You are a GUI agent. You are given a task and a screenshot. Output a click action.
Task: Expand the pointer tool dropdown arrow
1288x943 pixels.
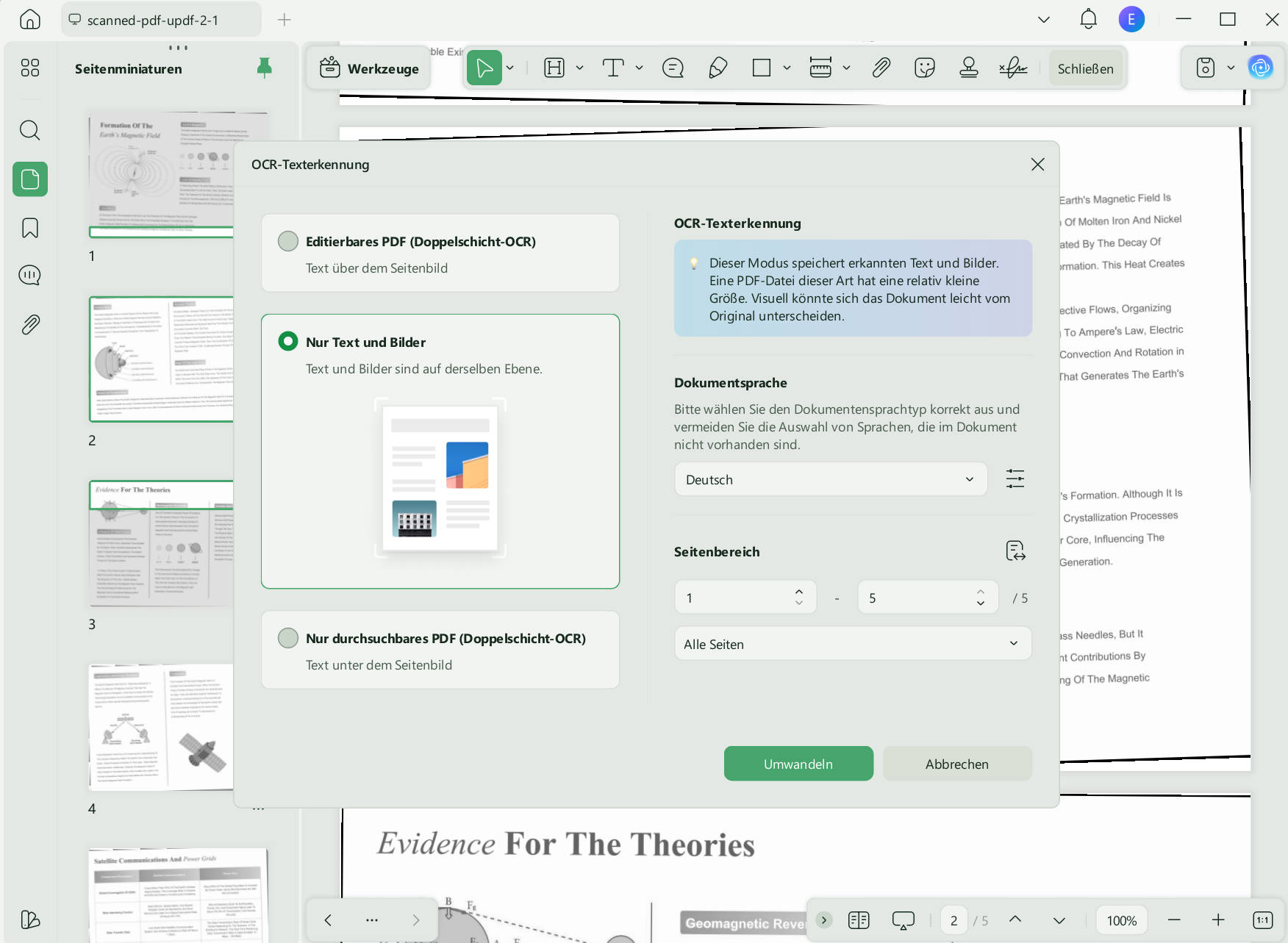tap(510, 68)
